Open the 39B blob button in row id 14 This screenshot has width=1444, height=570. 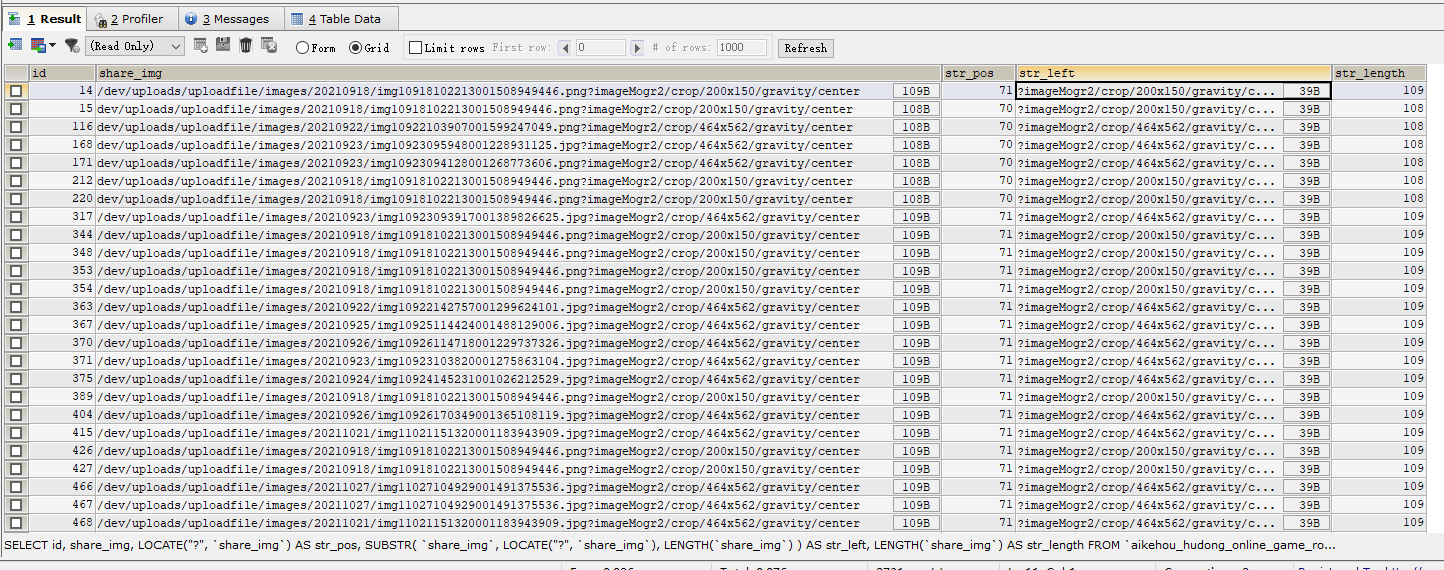(x=1307, y=91)
